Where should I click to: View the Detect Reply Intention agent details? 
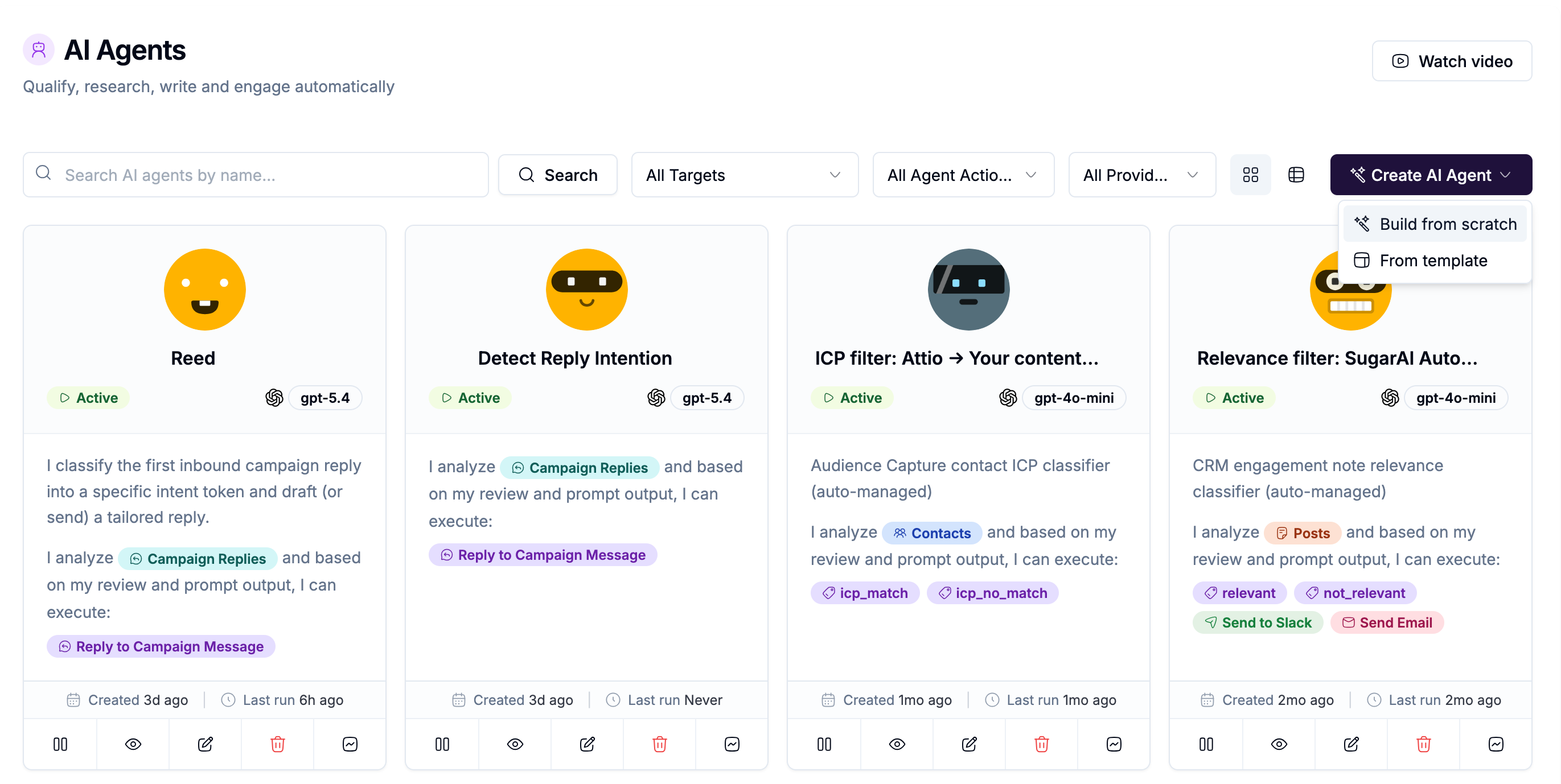click(515, 744)
